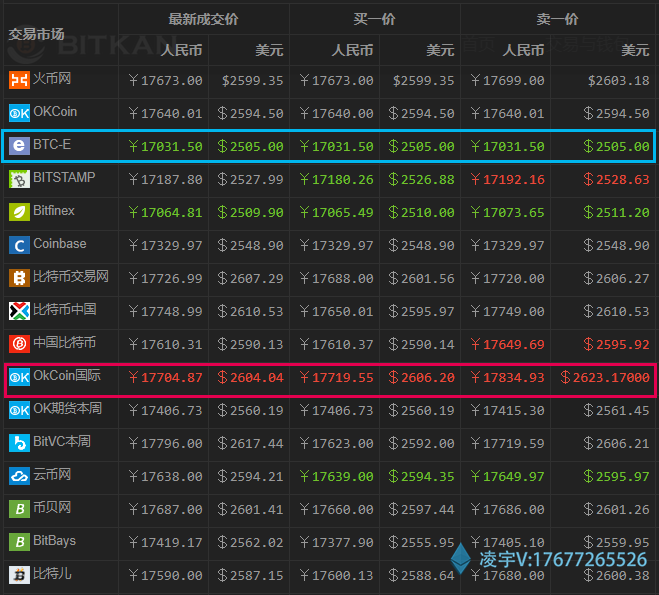The image size is (659, 595).
Task: Click the 比特币交易网 orange bitcoin icon
Action: [x=19, y=278]
